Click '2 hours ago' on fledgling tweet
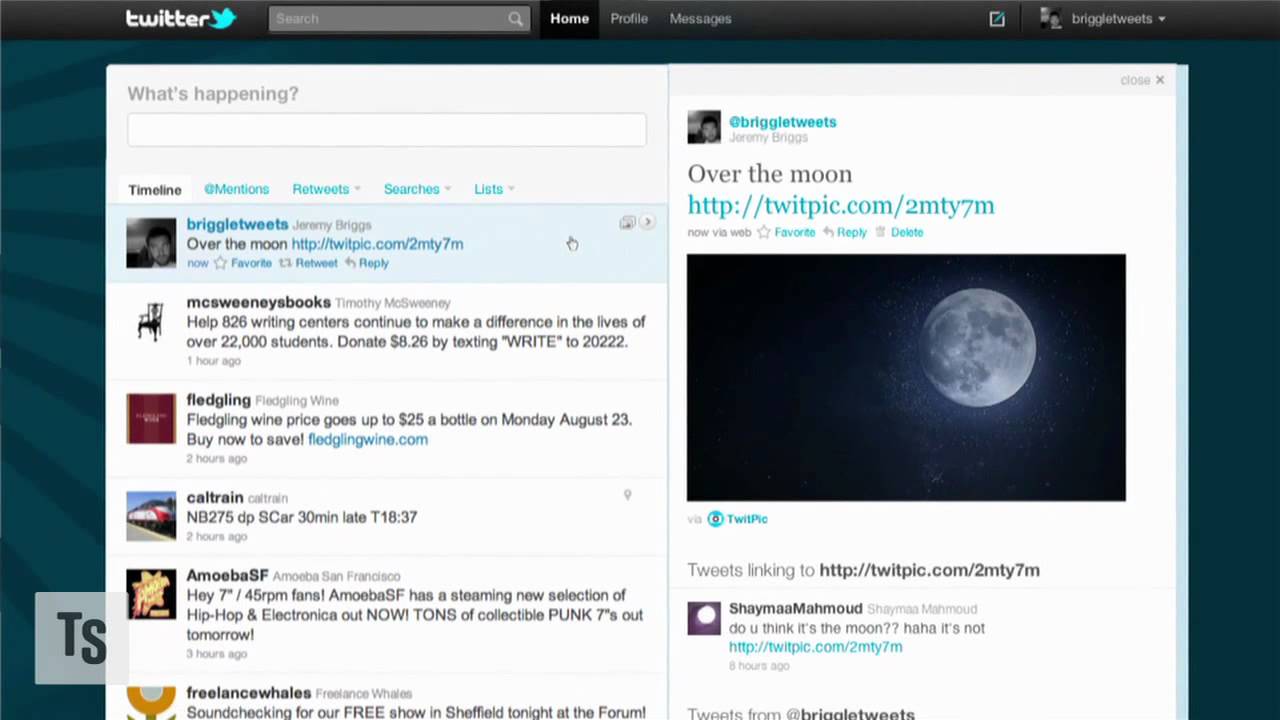Viewport: 1280px width, 720px height. 216,459
